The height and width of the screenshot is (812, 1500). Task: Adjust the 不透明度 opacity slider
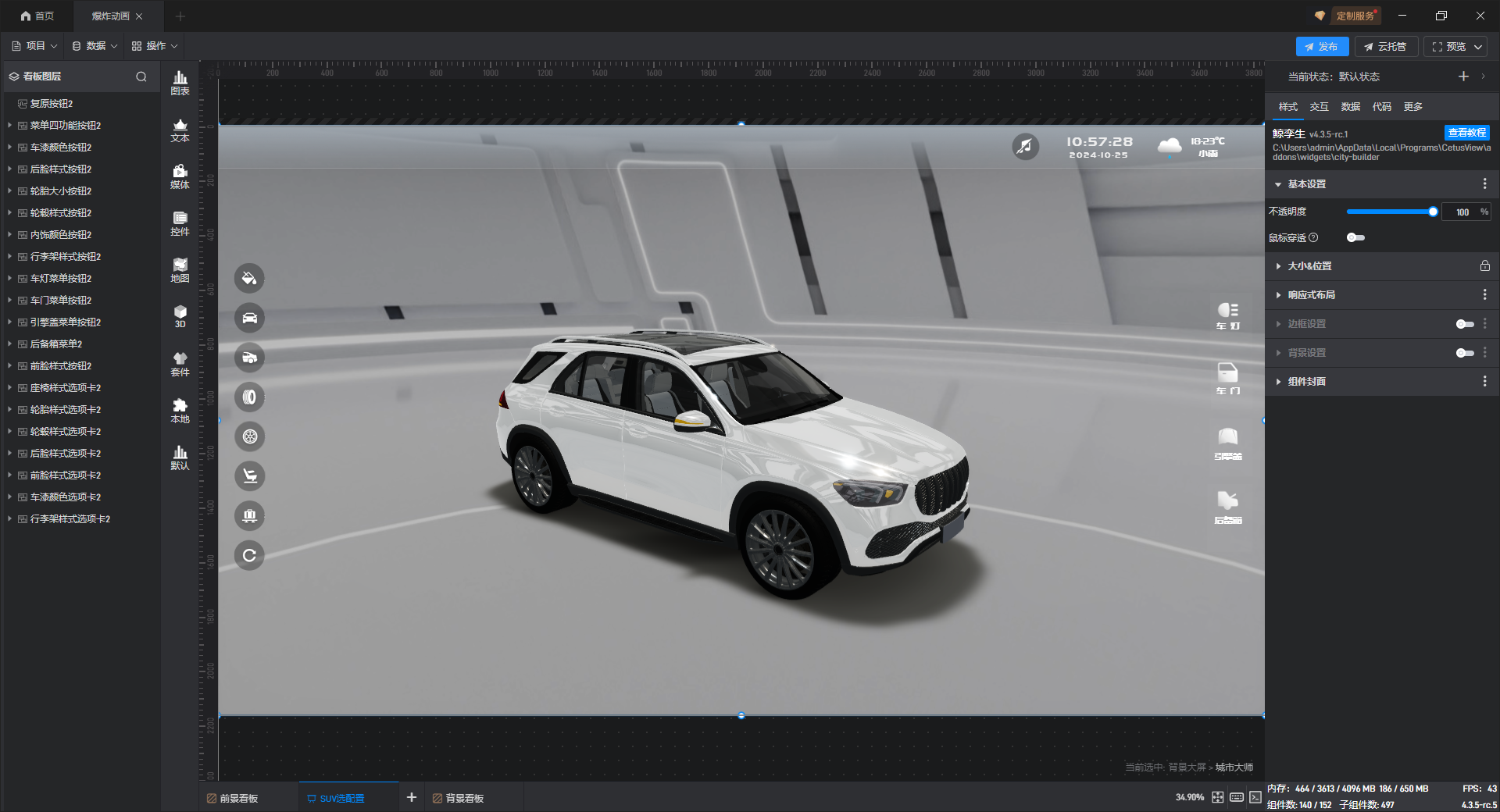[x=1390, y=212]
